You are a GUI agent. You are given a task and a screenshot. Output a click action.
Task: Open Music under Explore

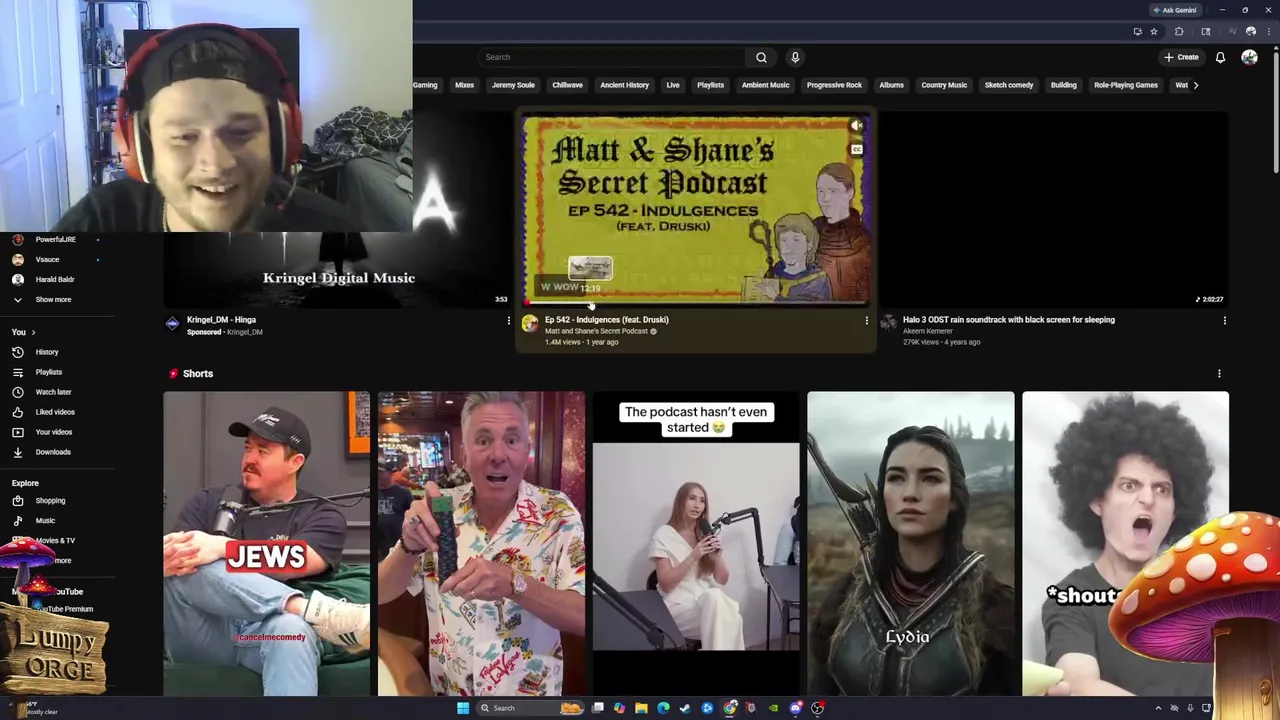point(45,521)
